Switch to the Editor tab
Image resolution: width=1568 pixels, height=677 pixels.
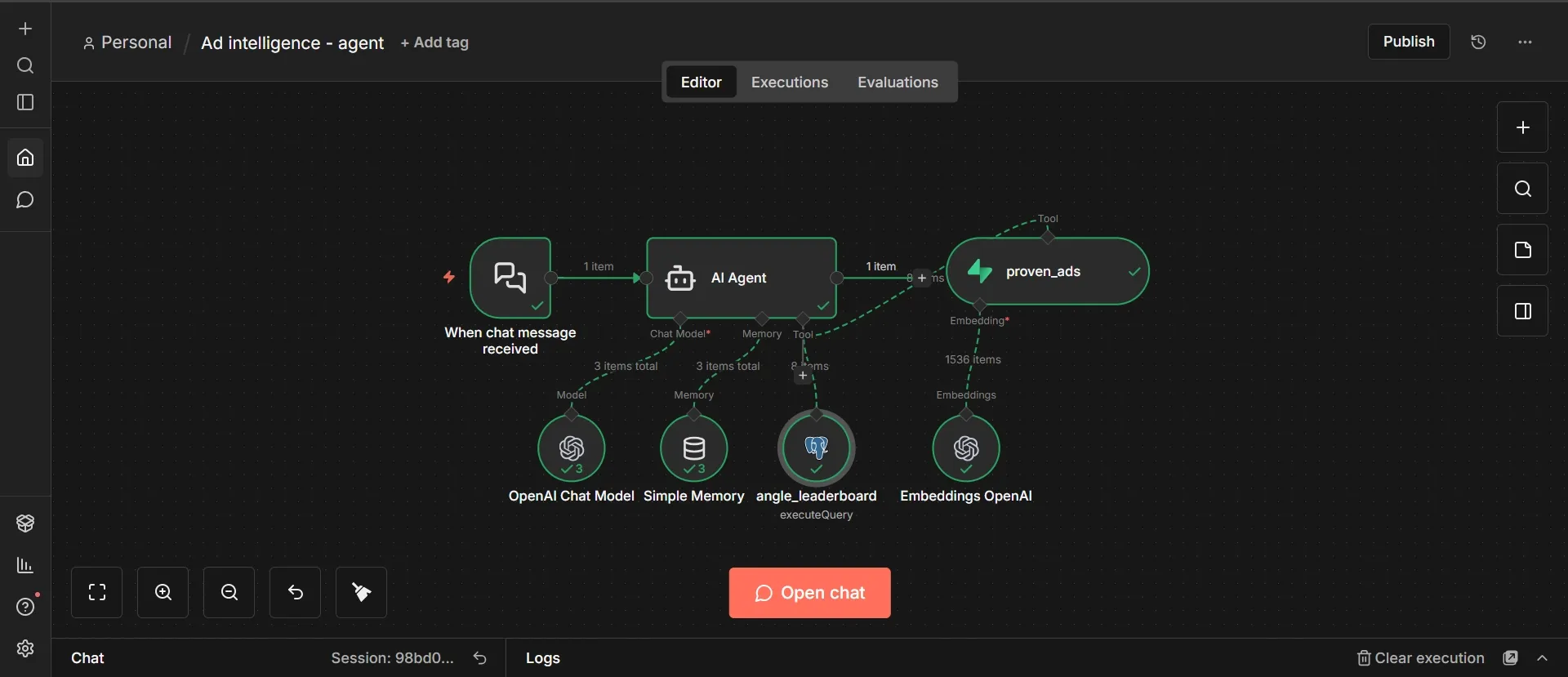(701, 82)
